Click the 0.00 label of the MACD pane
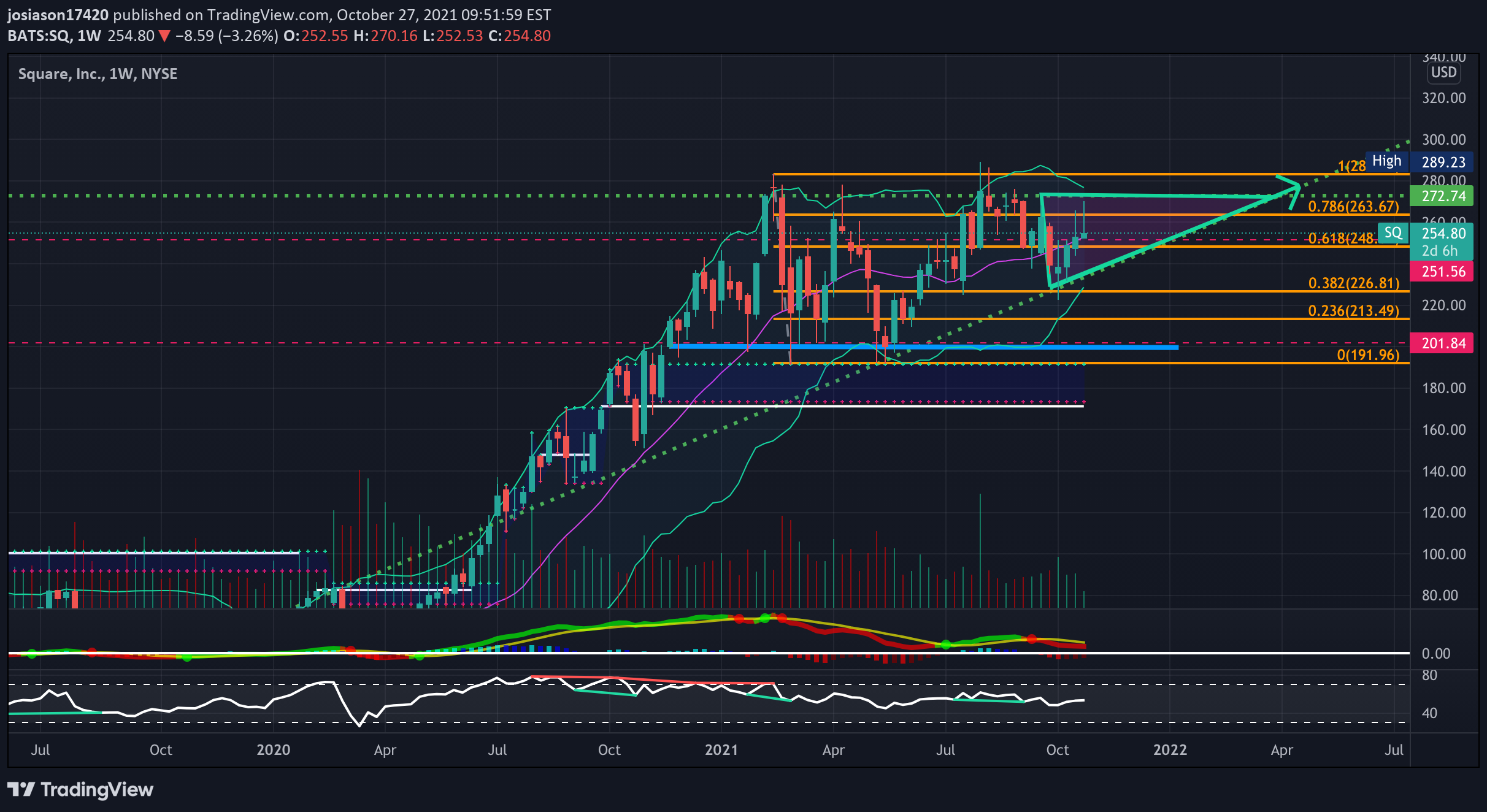This screenshot has width=1487, height=812. [1435, 654]
